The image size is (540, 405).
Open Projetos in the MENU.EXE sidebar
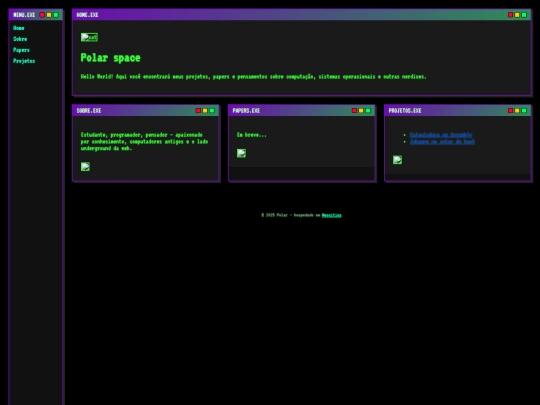(24, 61)
